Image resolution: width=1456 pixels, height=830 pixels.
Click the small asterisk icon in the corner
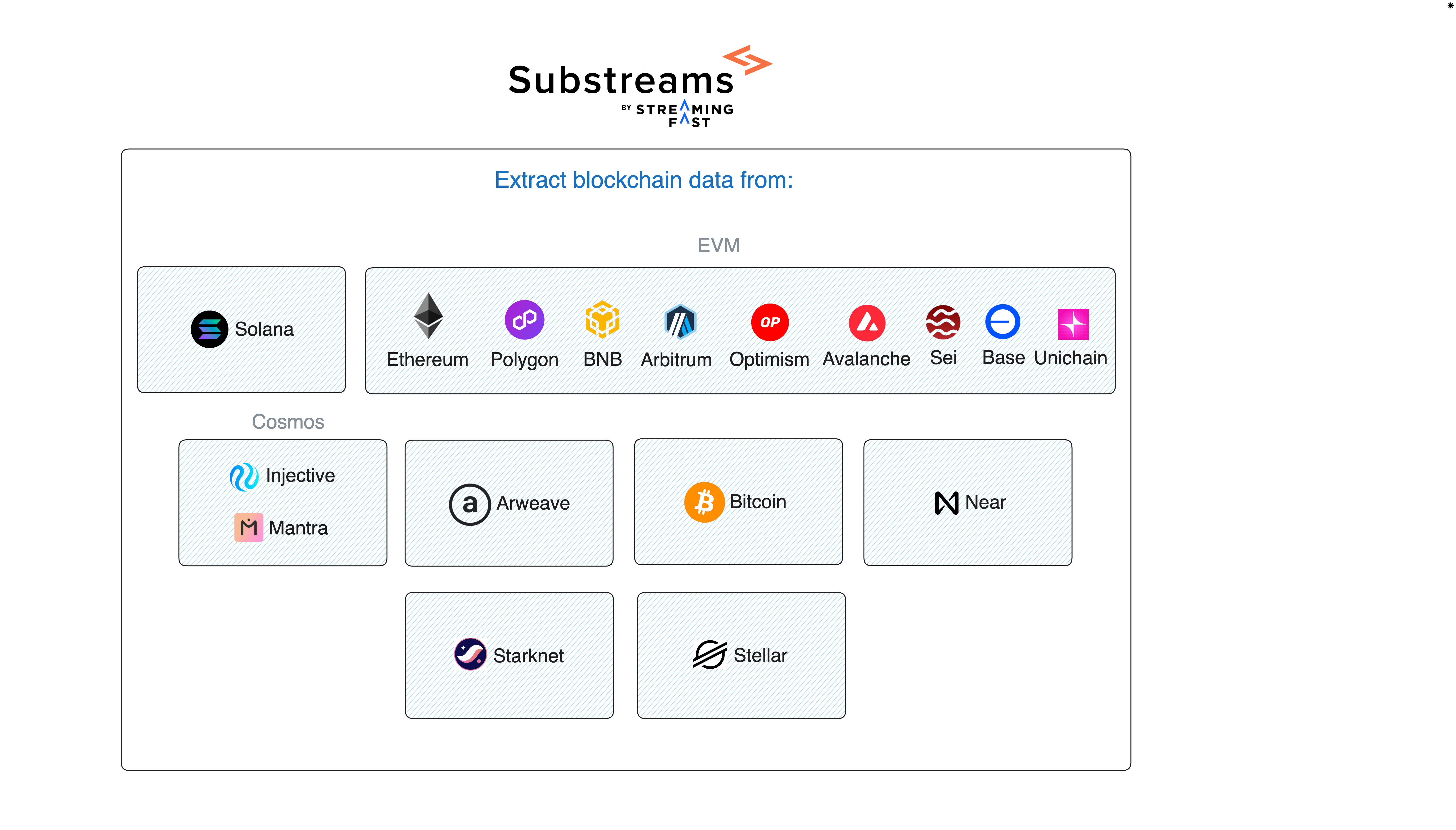point(1450,6)
